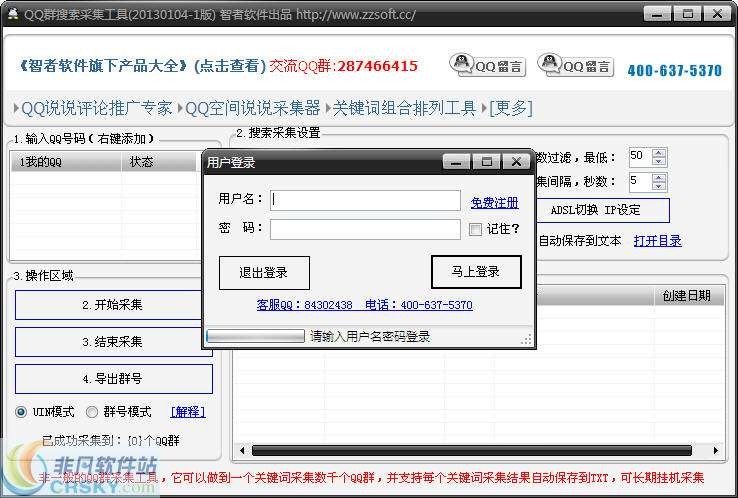
Task: Increase the 间隔秒数 value with up arrow
Action: pos(659,178)
